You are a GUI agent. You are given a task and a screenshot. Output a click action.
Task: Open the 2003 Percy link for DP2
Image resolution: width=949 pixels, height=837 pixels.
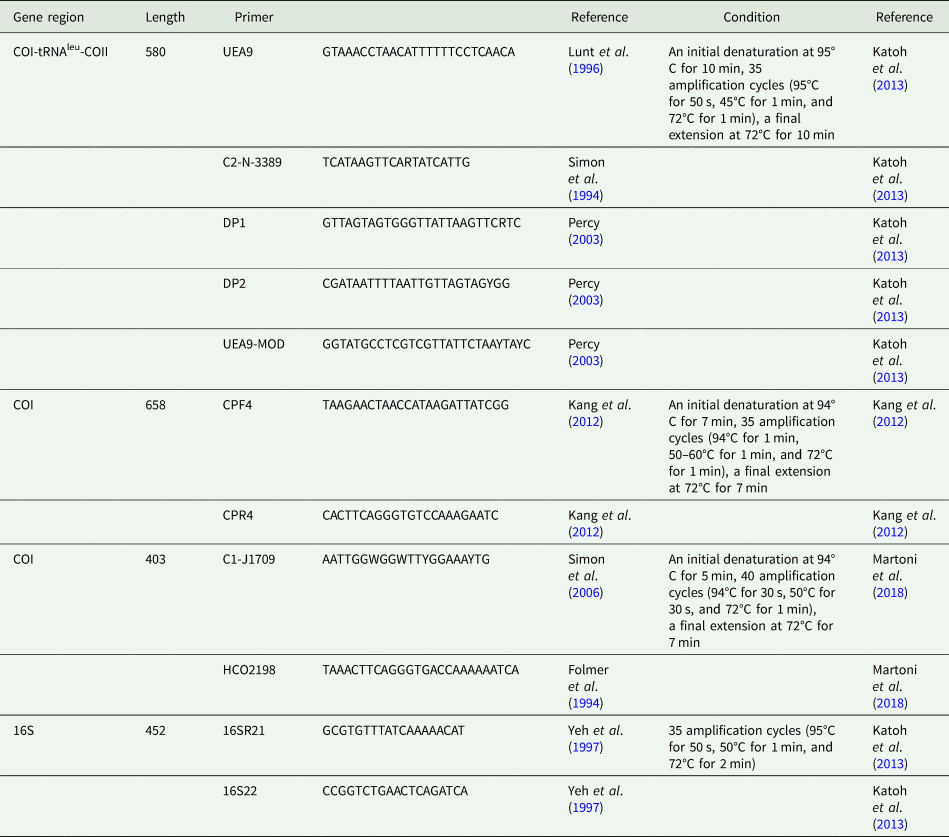tap(585, 300)
